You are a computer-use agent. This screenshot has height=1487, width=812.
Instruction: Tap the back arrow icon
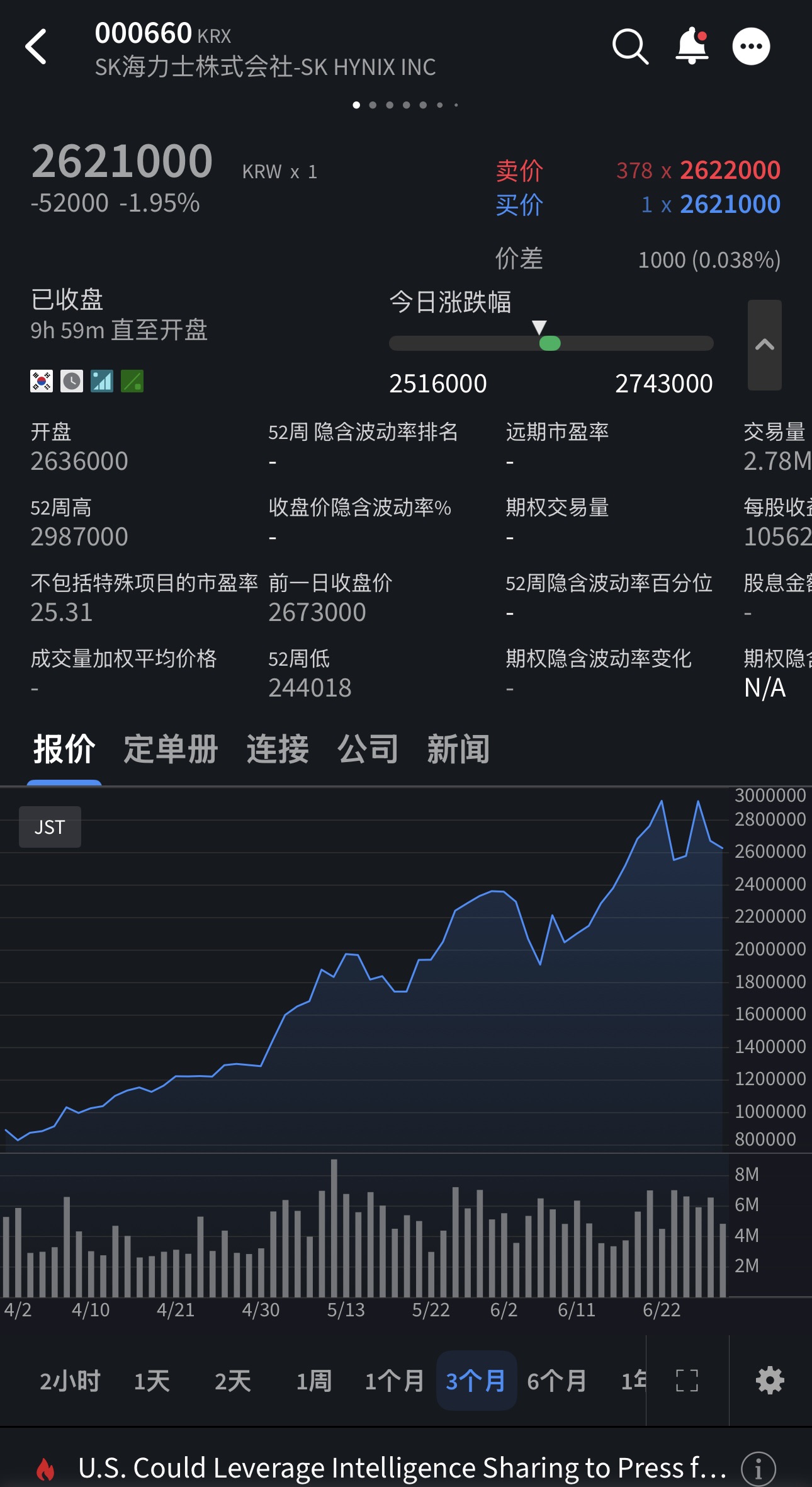point(36,47)
